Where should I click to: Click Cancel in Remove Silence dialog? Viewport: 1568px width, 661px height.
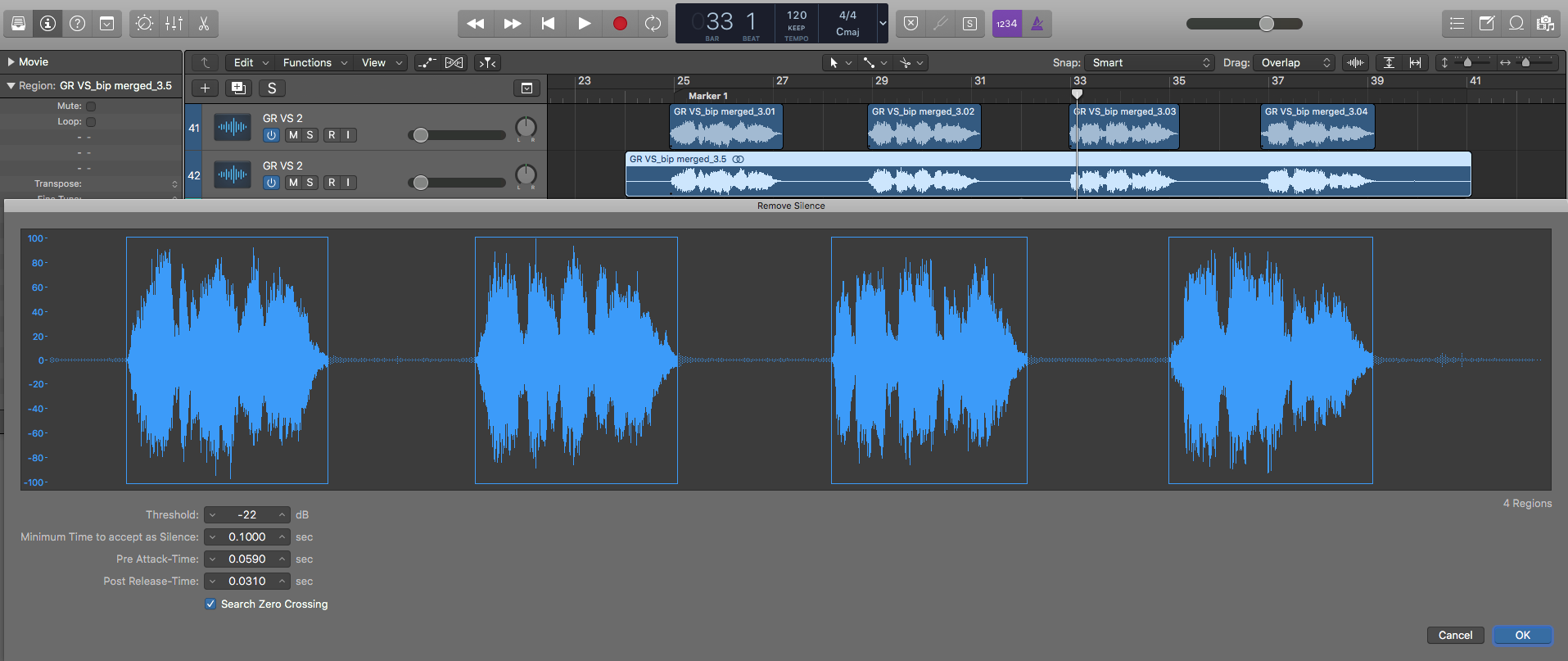(x=1455, y=636)
